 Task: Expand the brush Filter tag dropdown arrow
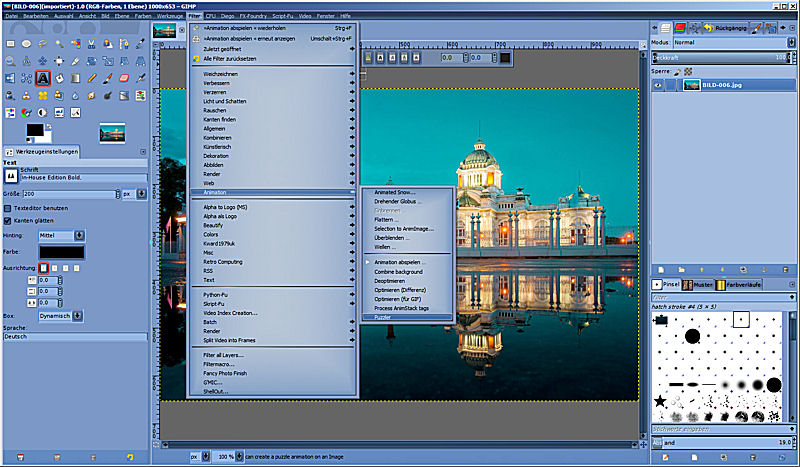pyautogui.click(x=792, y=297)
